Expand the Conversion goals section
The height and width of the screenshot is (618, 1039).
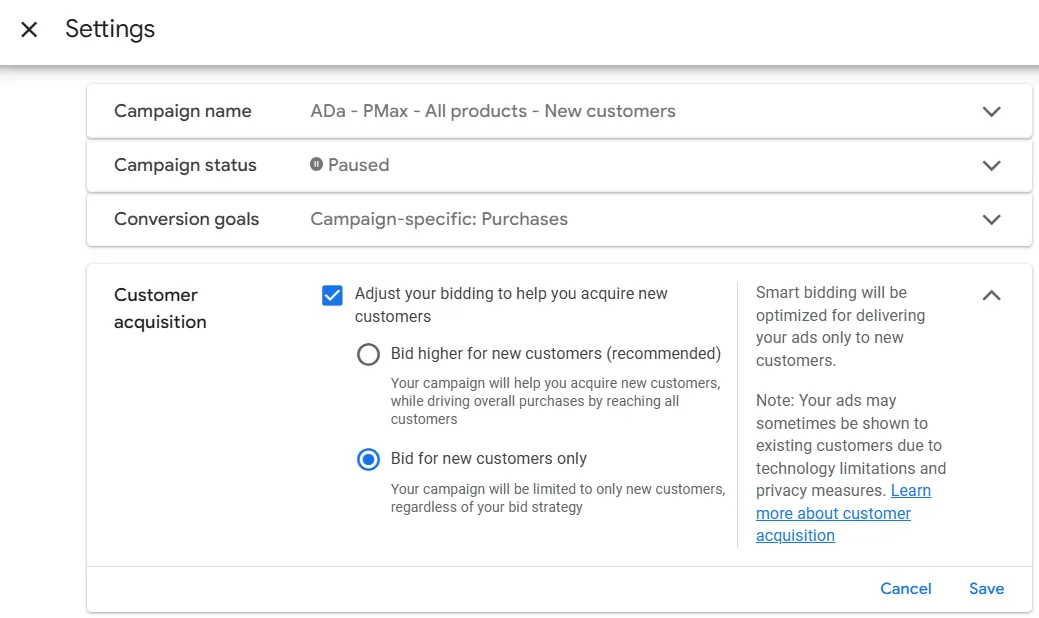pos(991,219)
